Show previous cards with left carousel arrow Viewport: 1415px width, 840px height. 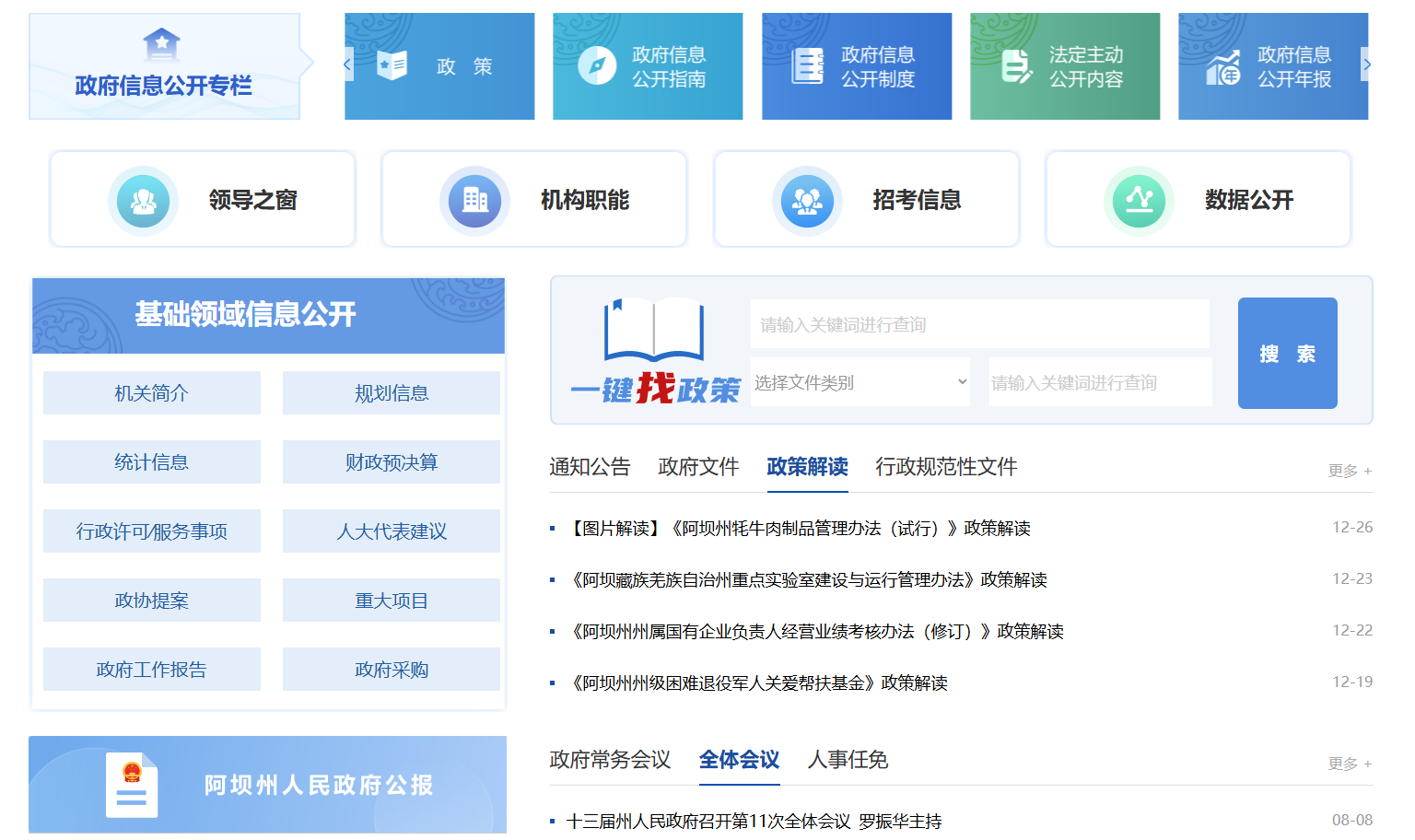coord(348,64)
